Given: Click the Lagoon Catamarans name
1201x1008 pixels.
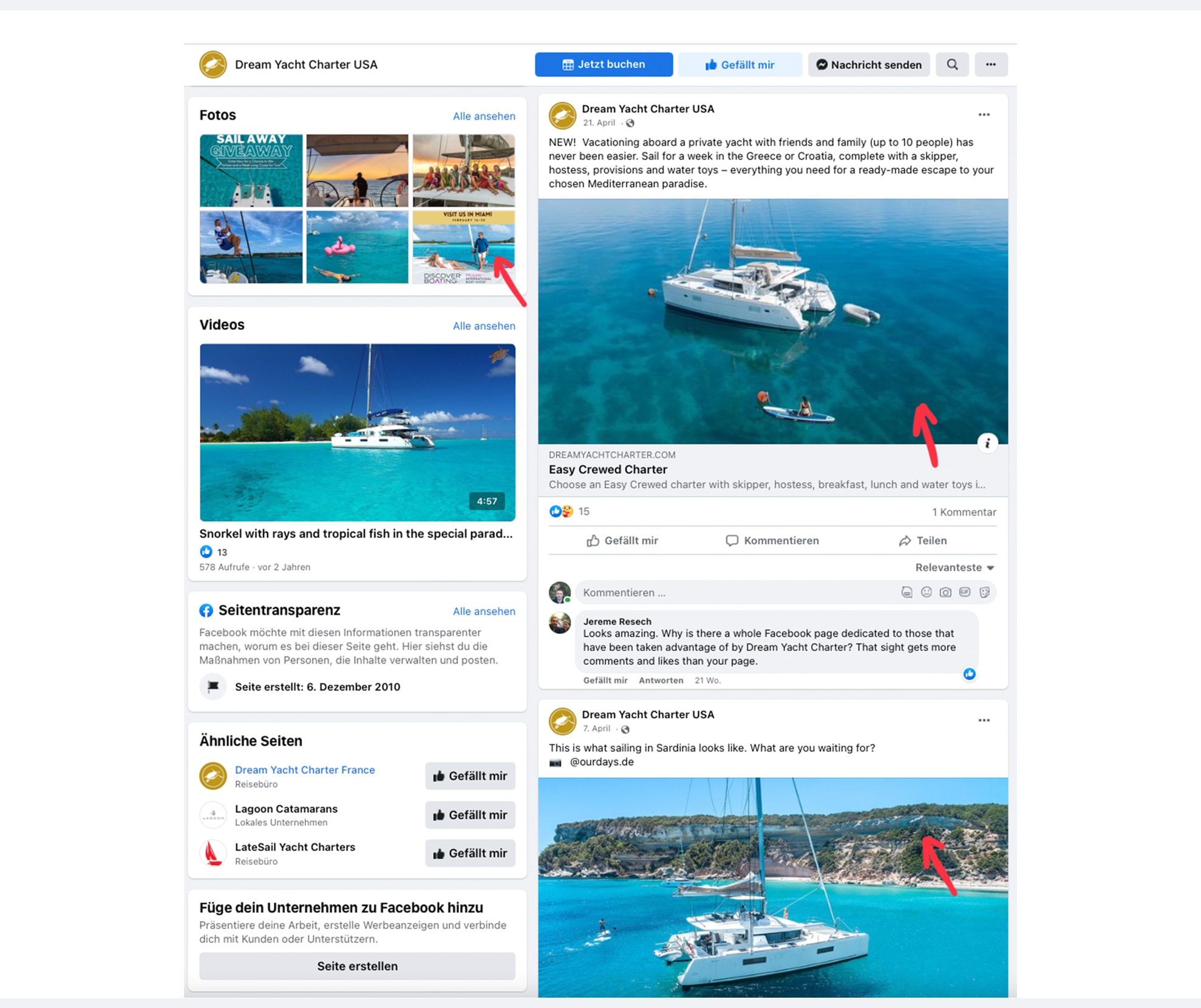Looking at the screenshot, I should pyautogui.click(x=286, y=808).
